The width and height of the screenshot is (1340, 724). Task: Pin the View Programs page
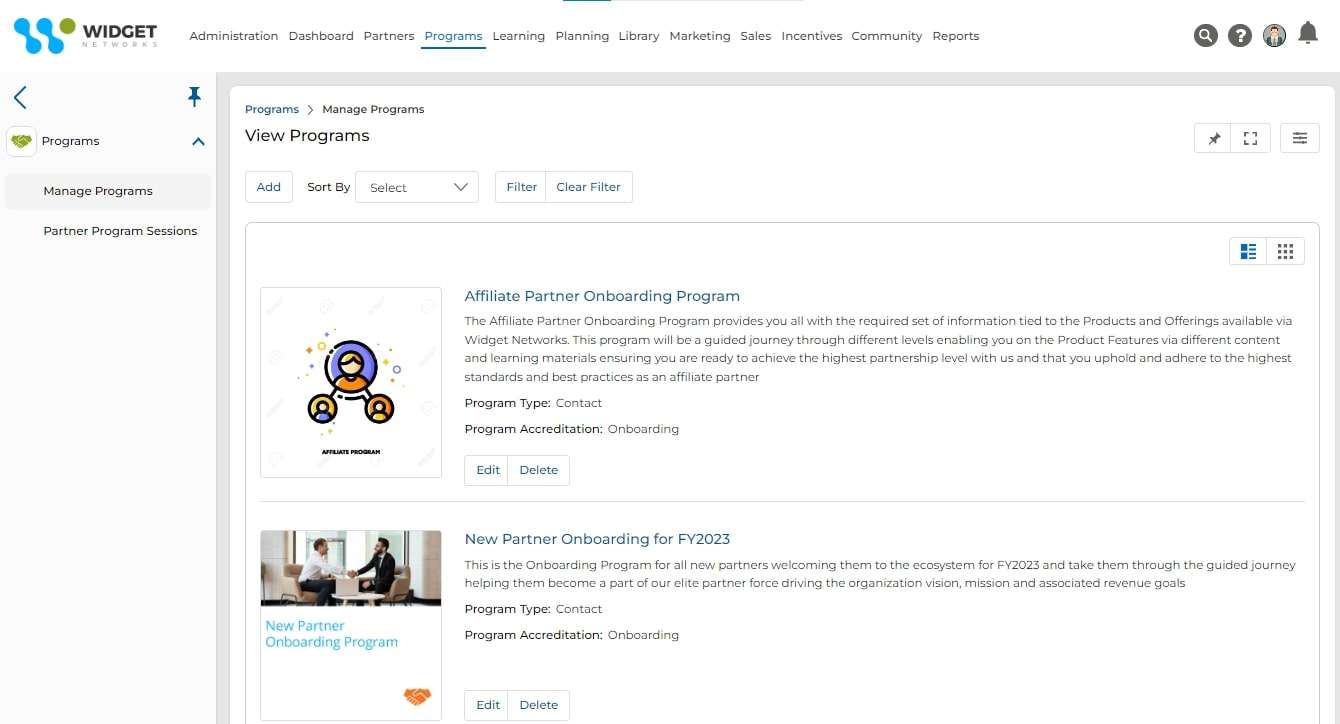(1214, 139)
